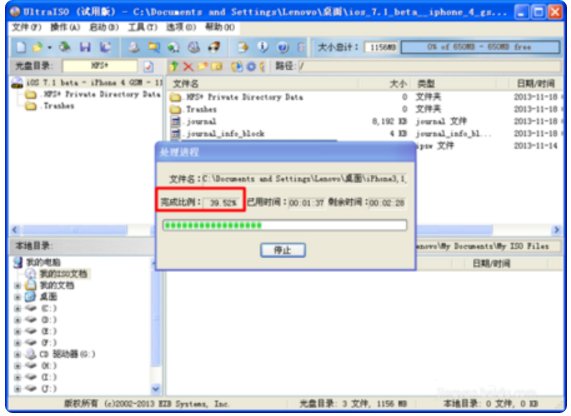Click the disc-with-arrow icon before the gear
Image resolution: width=571 pixels, height=416 pixels.
(x=237, y=66)
